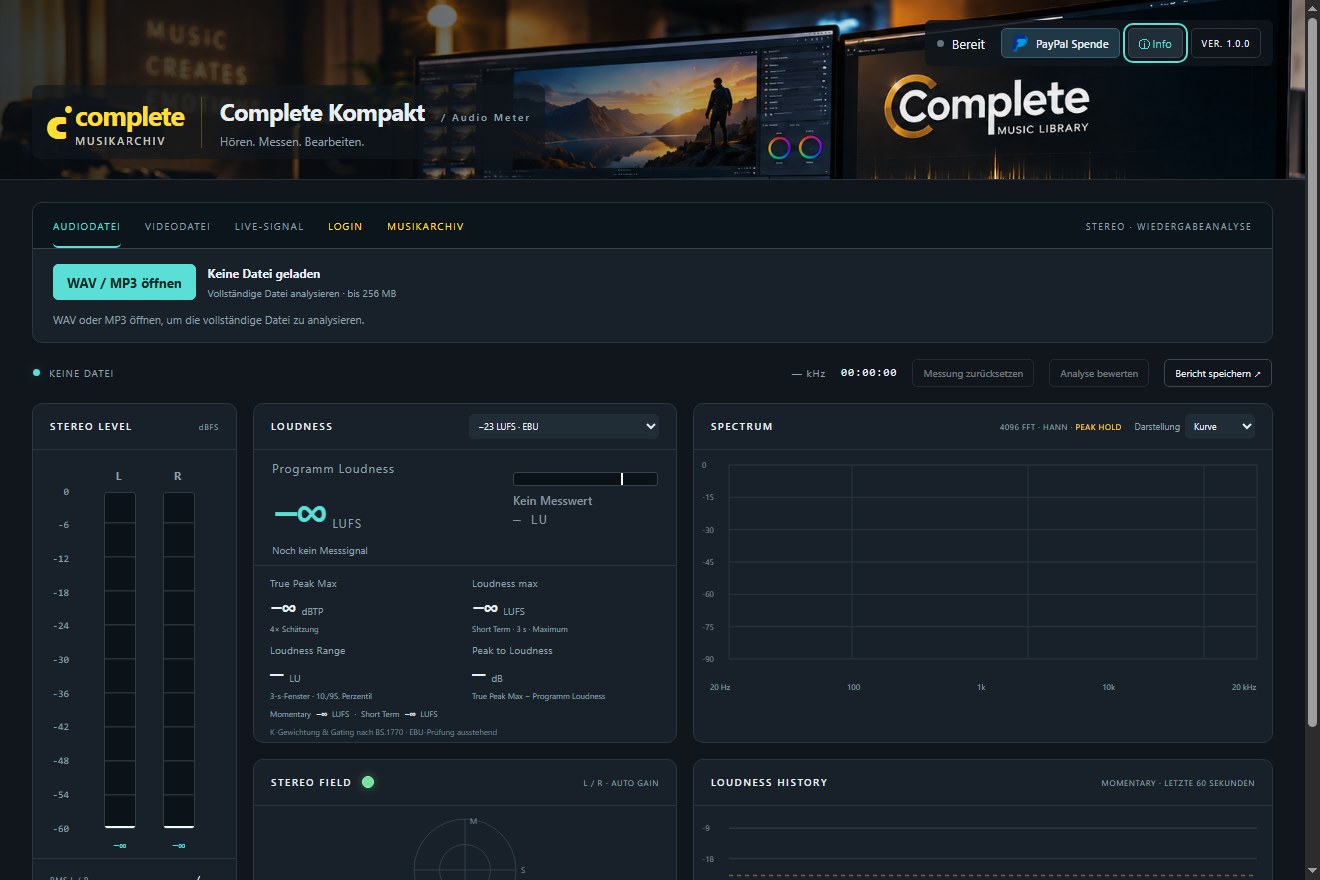
Task: Click 'MOMENTARY · LETZTE 60 SEKUNDEN' label
Action: point(1178,783)
